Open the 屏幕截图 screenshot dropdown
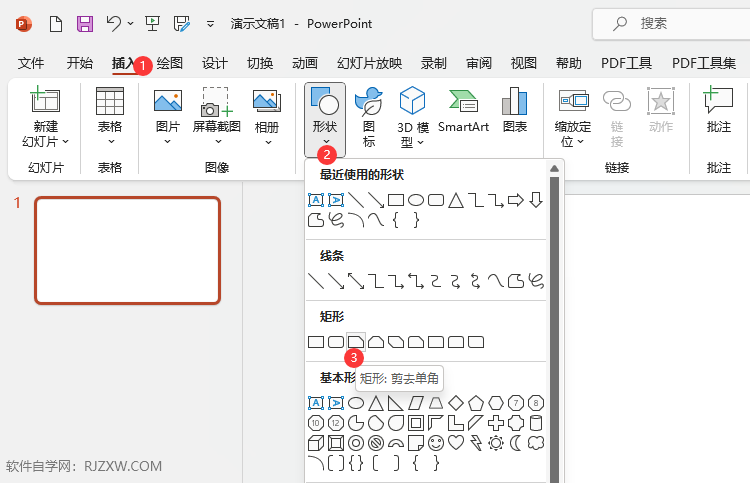 pyautogui.click(x=218, y=142)
